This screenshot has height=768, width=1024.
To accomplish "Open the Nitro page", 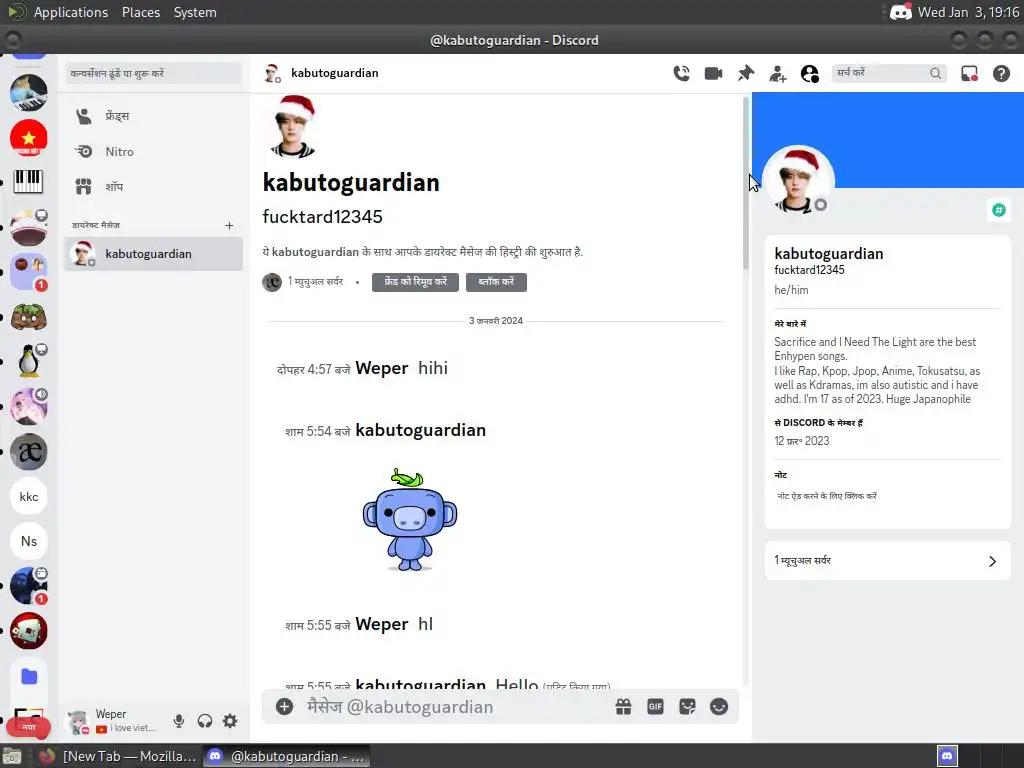I will tap(153, 152).
